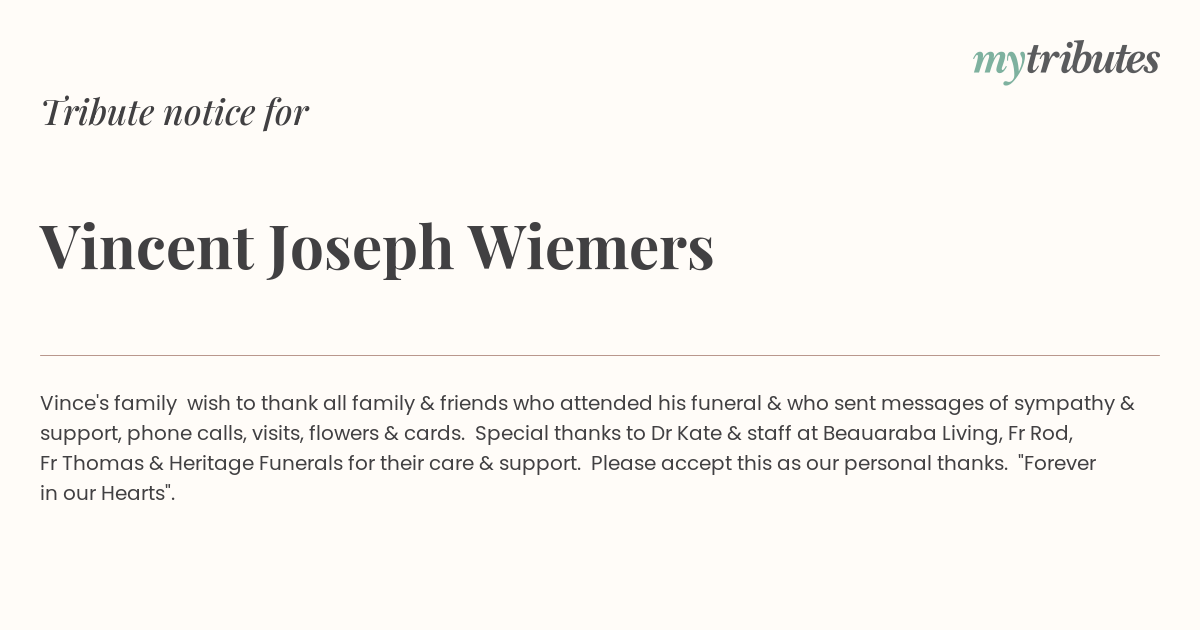Select the "Tribute notice for" heading

174,112
